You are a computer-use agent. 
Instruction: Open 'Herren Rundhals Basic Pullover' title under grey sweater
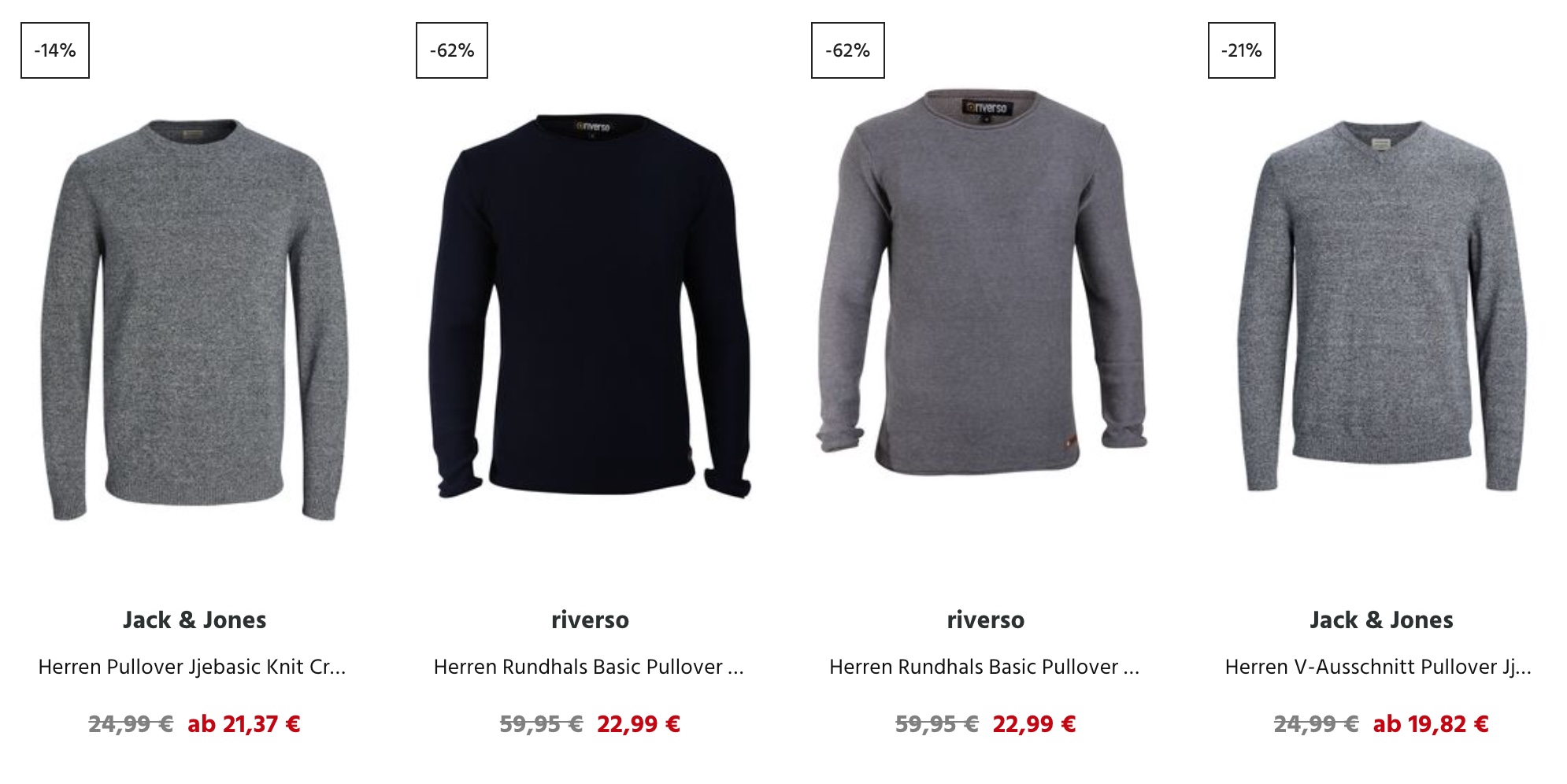tap(984, 667)
